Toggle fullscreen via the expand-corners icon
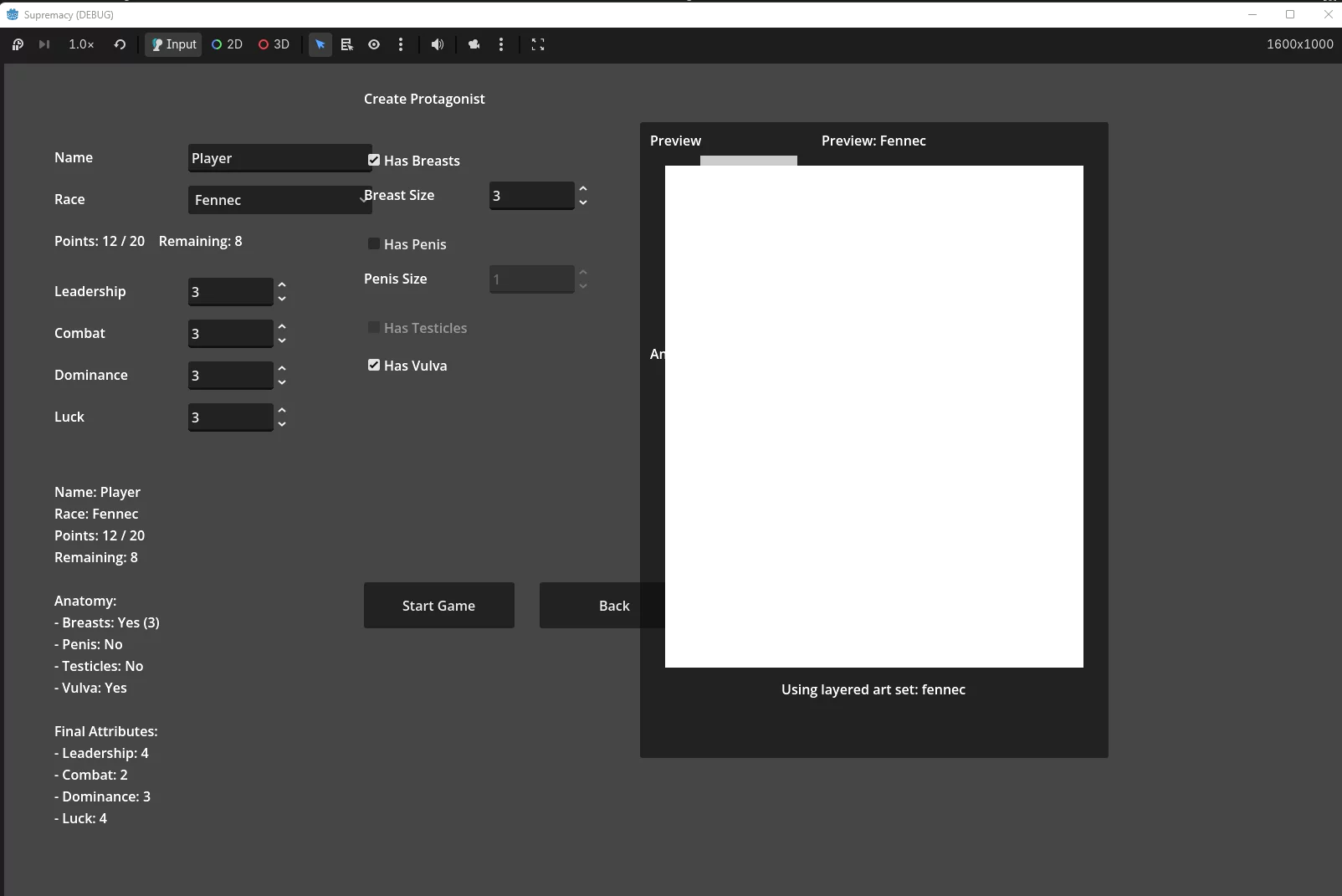The height and width of the screenshot is (896, 1342). [x=538, y=44]
